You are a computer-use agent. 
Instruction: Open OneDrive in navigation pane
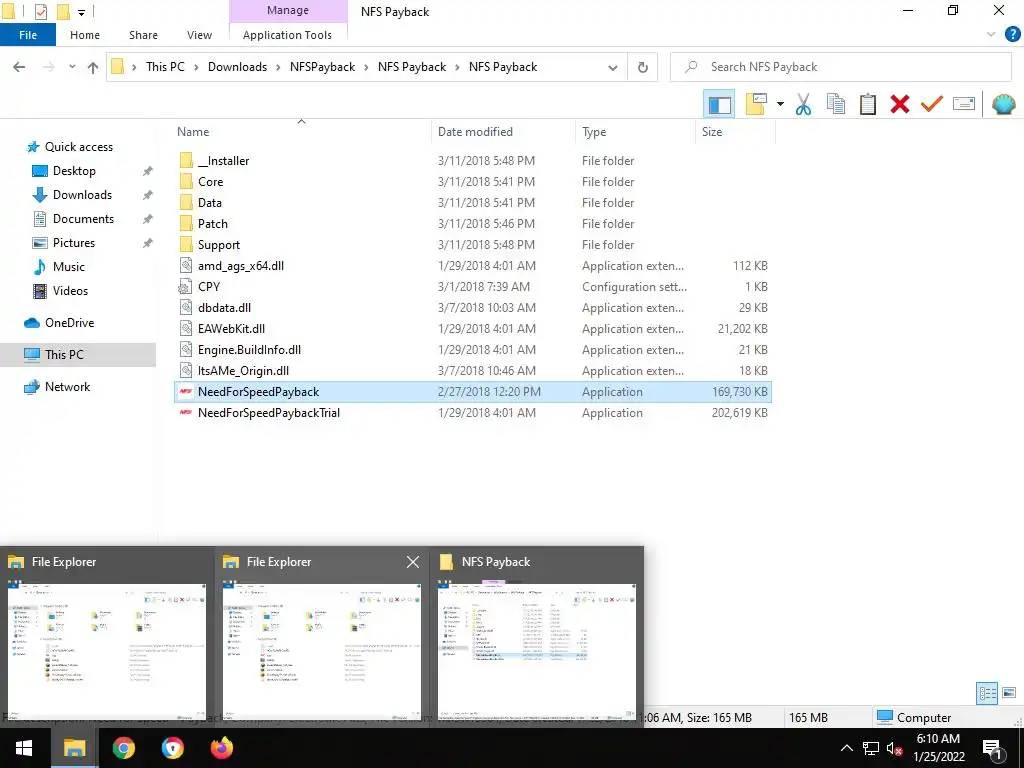pos(69,323)
